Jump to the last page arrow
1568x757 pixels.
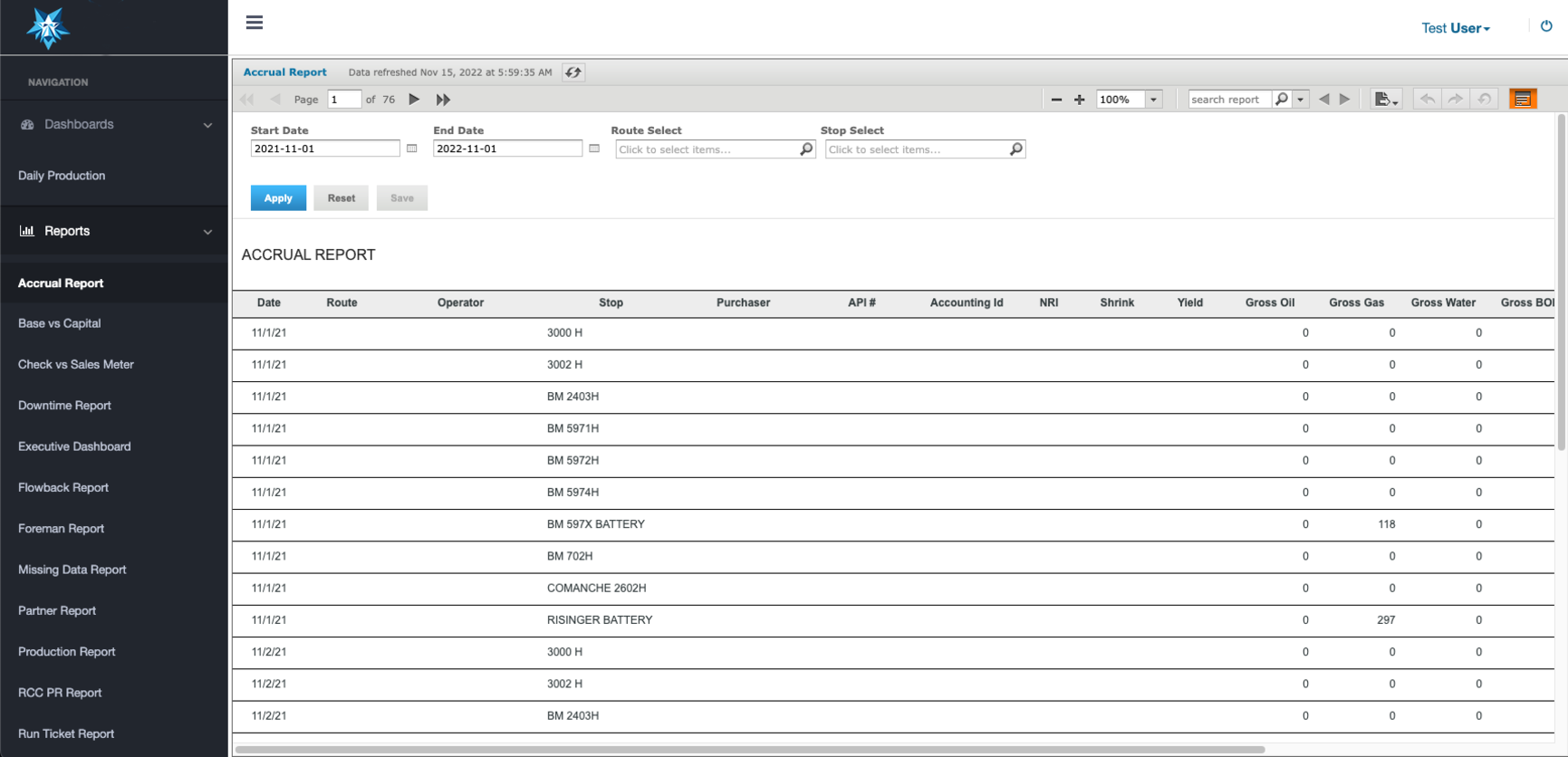[443, 100]
